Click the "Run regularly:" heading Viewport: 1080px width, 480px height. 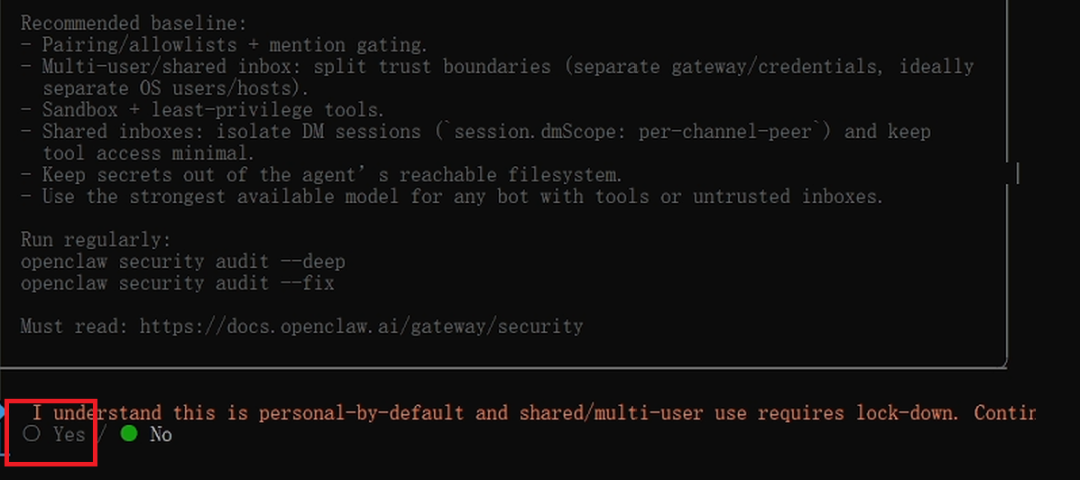[x=96, y=240]
